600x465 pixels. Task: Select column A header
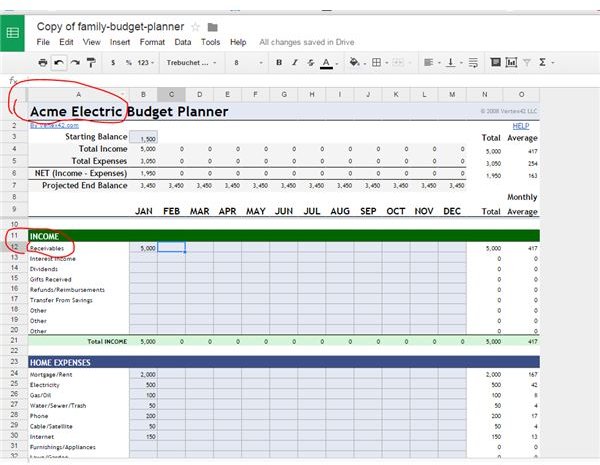[78, 95]
